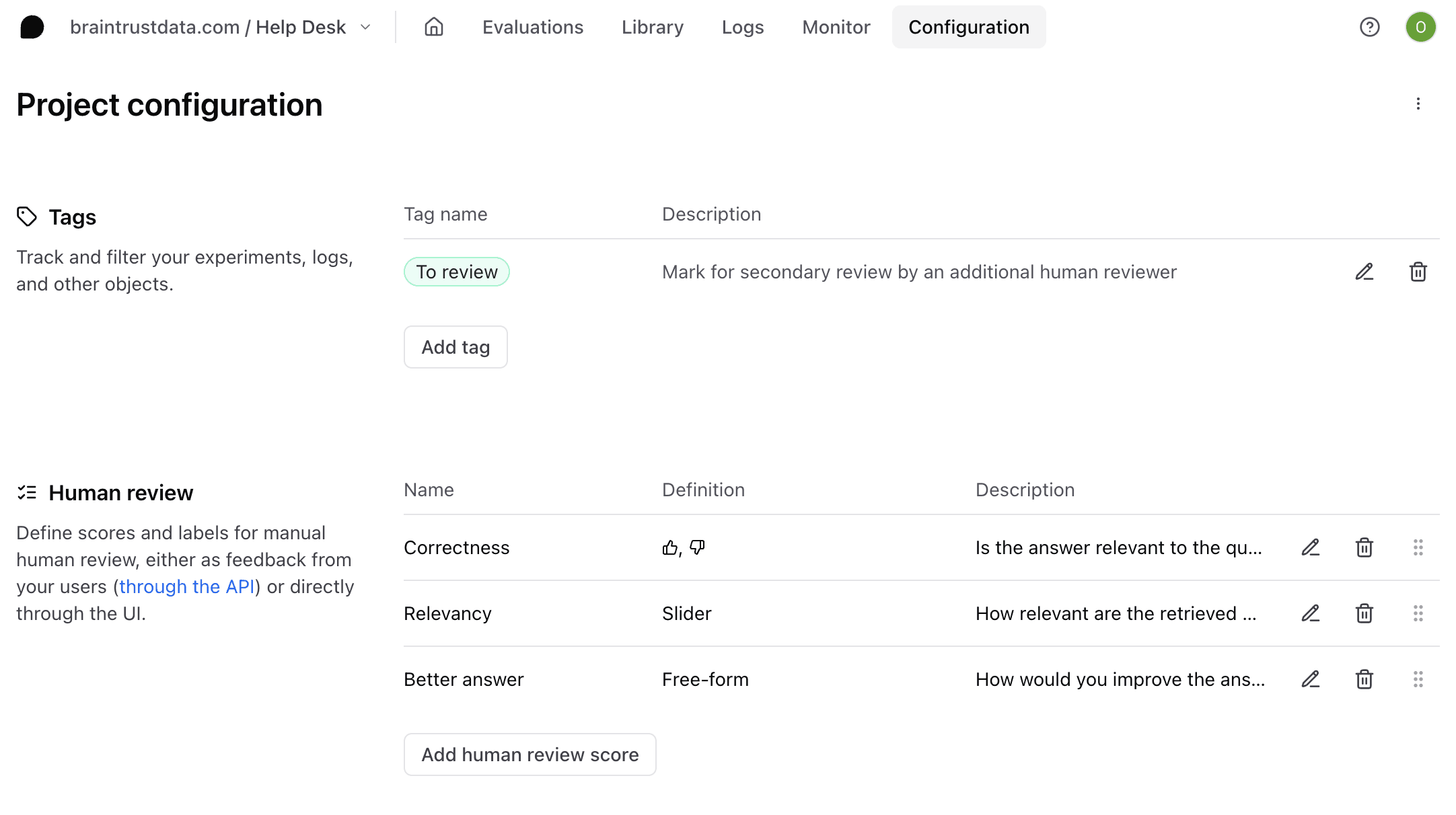
Task: Open the help question mark icon
Action: pyautogui.click(x=1370, y=27)
